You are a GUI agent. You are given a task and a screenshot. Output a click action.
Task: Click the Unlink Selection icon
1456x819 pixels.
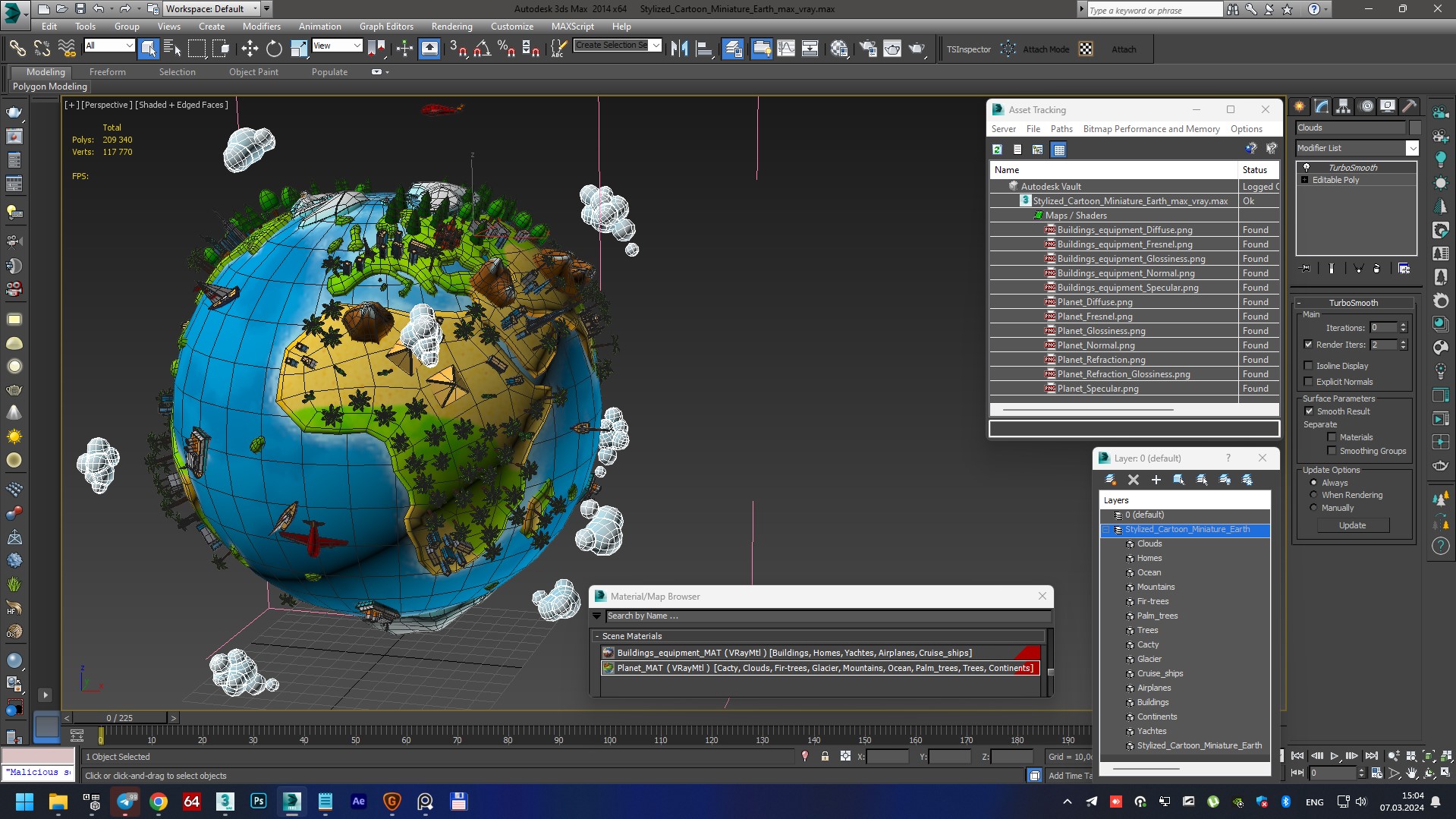[42, 49]
